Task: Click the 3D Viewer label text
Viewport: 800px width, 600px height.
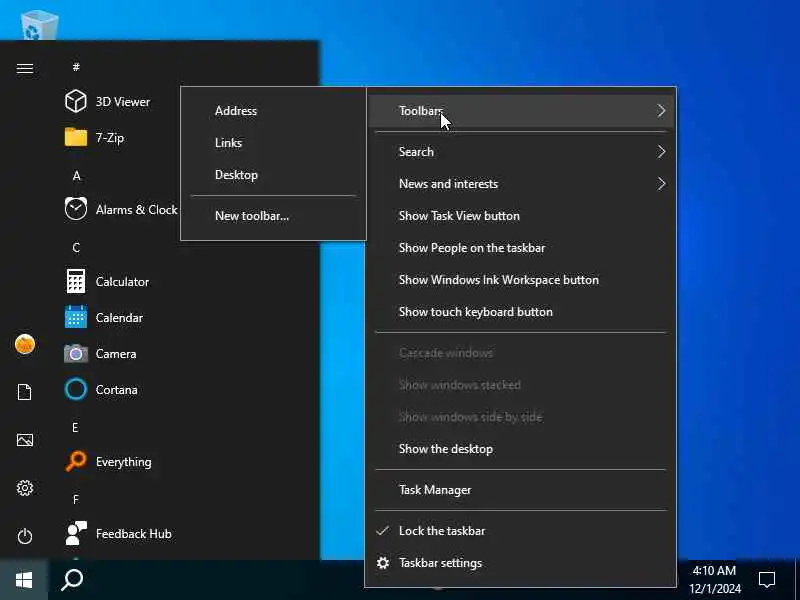Action: [122, 102]
